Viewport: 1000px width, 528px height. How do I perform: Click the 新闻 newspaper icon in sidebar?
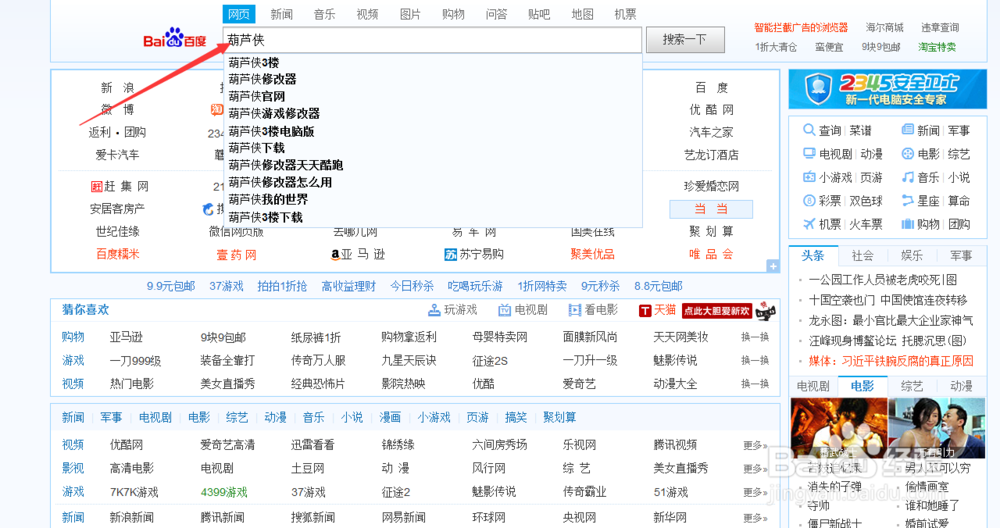[x=908, y=130]
